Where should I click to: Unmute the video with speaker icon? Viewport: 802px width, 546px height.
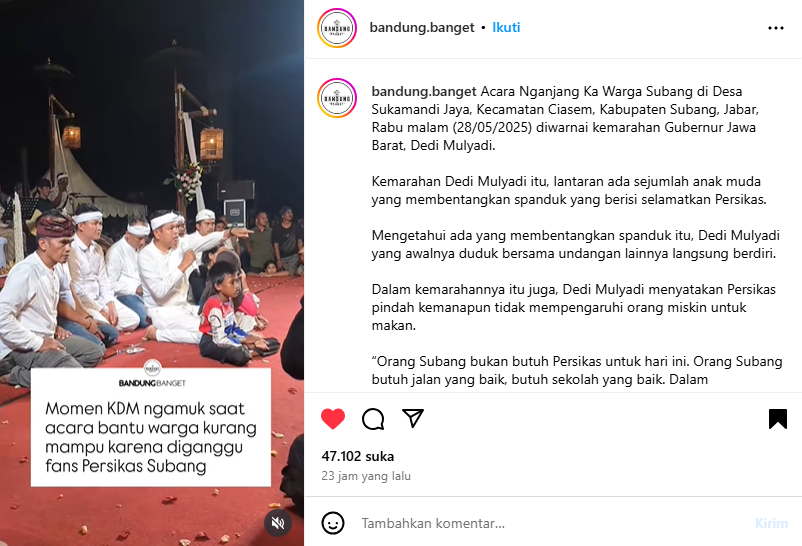[x=278, y=523]
